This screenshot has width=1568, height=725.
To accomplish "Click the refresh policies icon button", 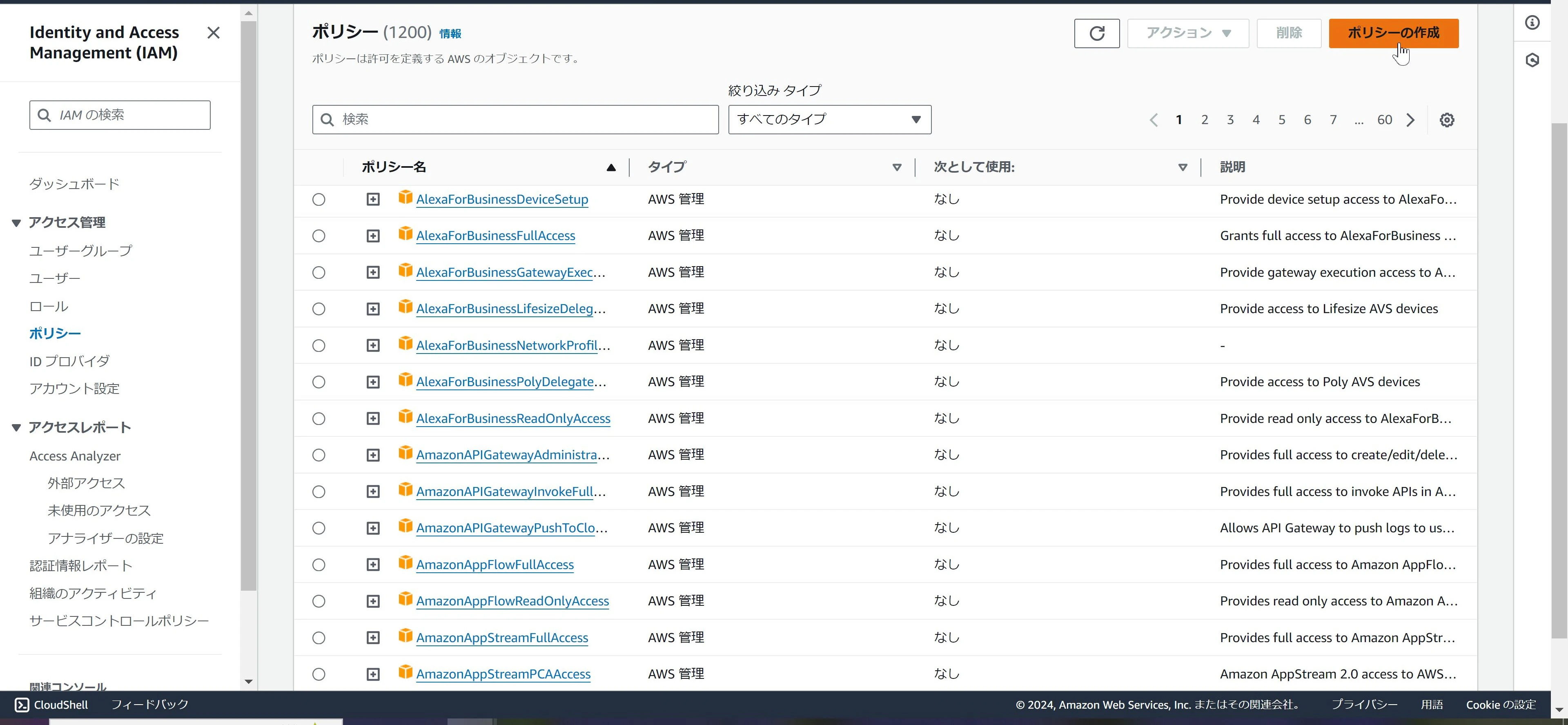I will (x=1096, y=33).
